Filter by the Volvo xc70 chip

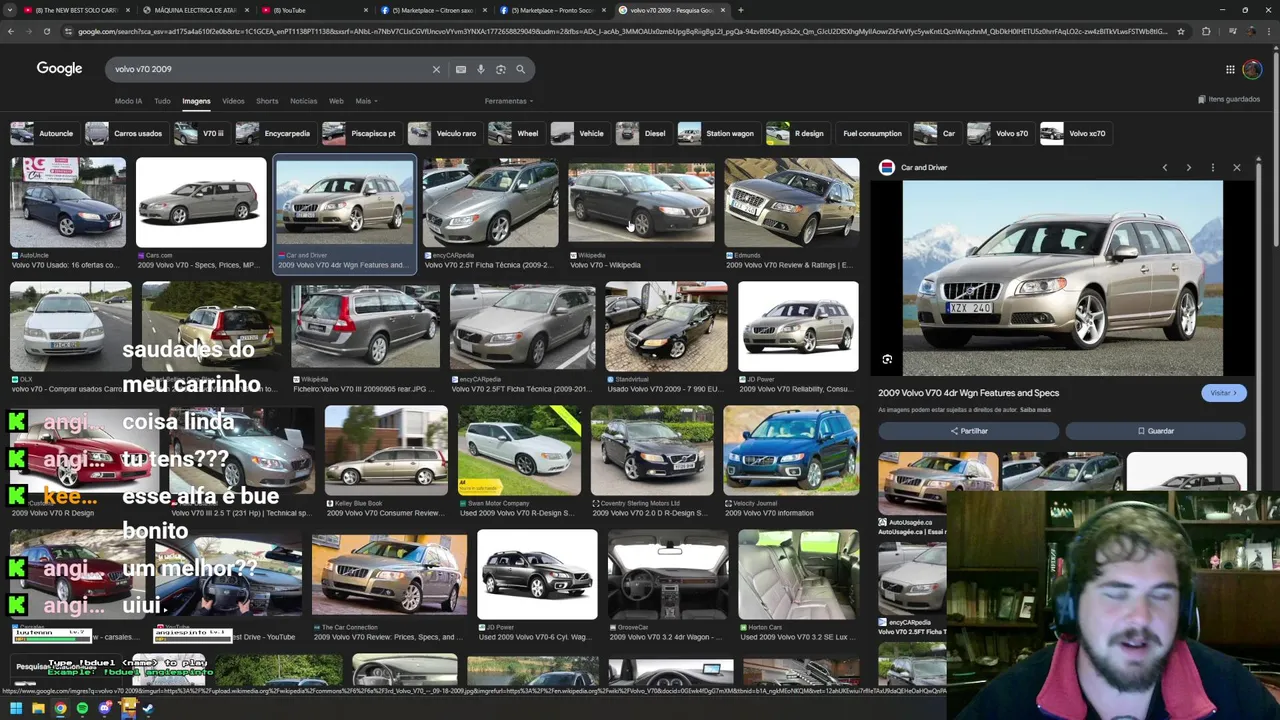click(1074, 133)
